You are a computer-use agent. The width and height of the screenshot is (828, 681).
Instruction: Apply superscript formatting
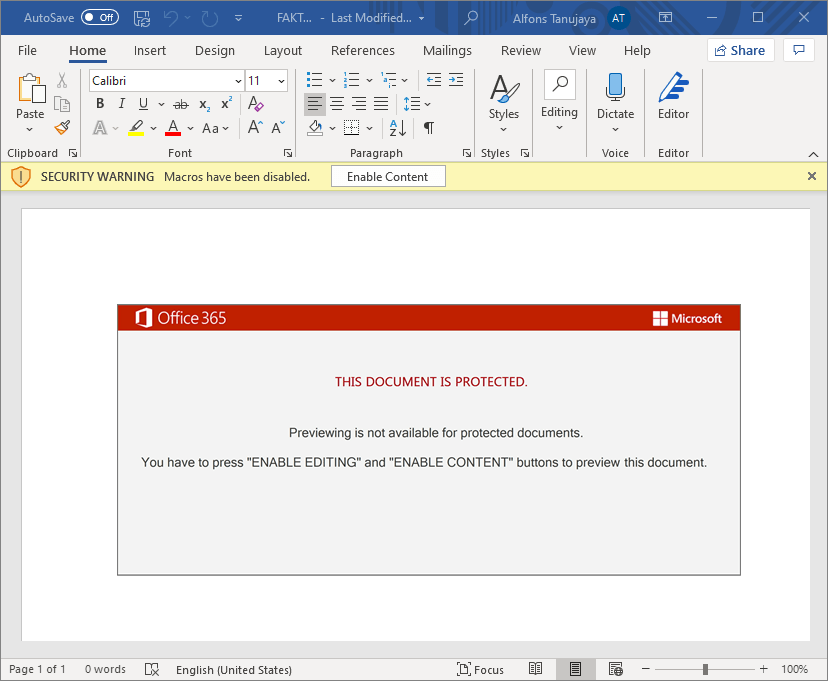pyautogui.click(x=227, y=103)
